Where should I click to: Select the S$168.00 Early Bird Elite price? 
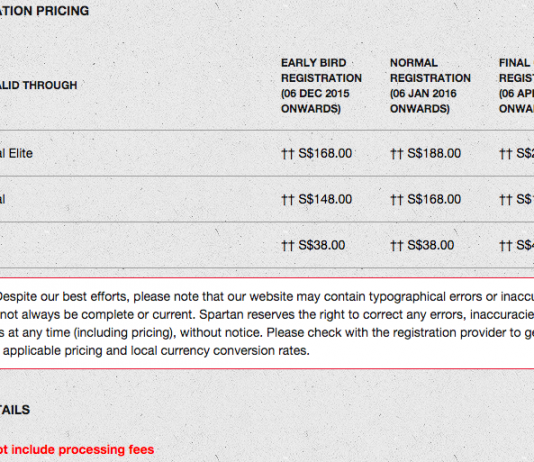325,153
